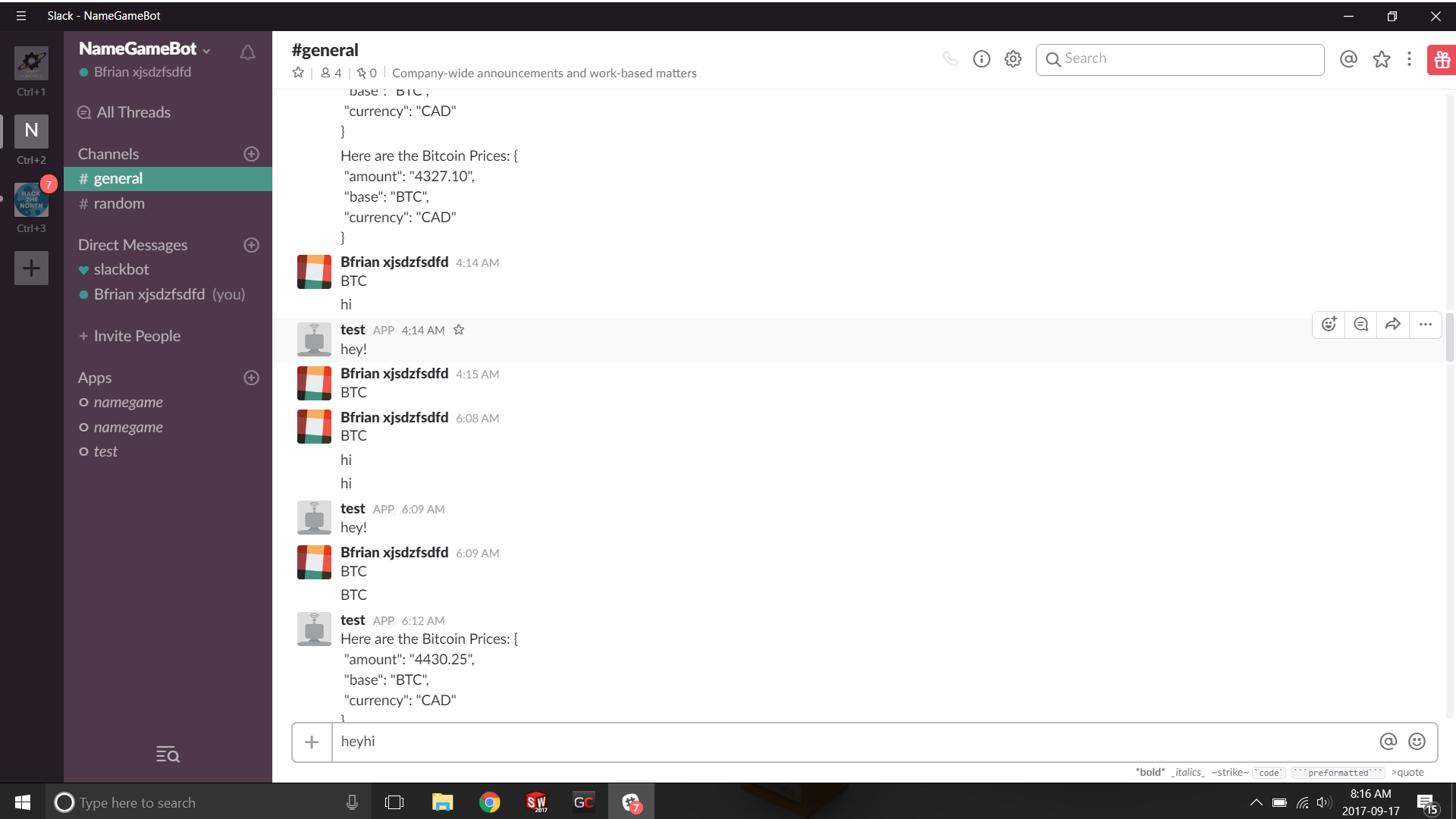The height and width of the screenshot is (819, 1456).
Task: Open channel details info icon
Action: (x=981, y=59)
